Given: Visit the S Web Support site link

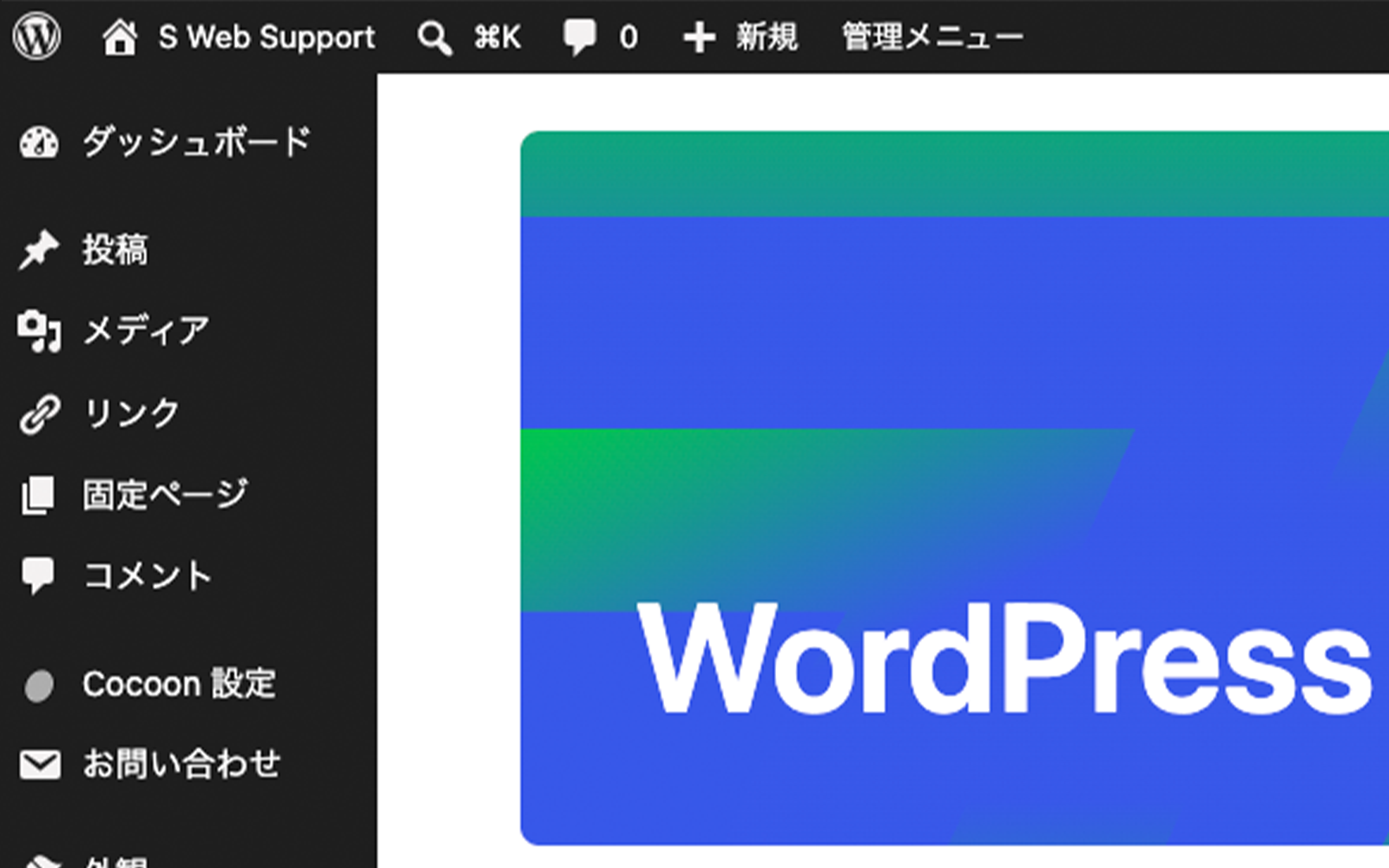Looking at the screenshot, I should (267, 37).
